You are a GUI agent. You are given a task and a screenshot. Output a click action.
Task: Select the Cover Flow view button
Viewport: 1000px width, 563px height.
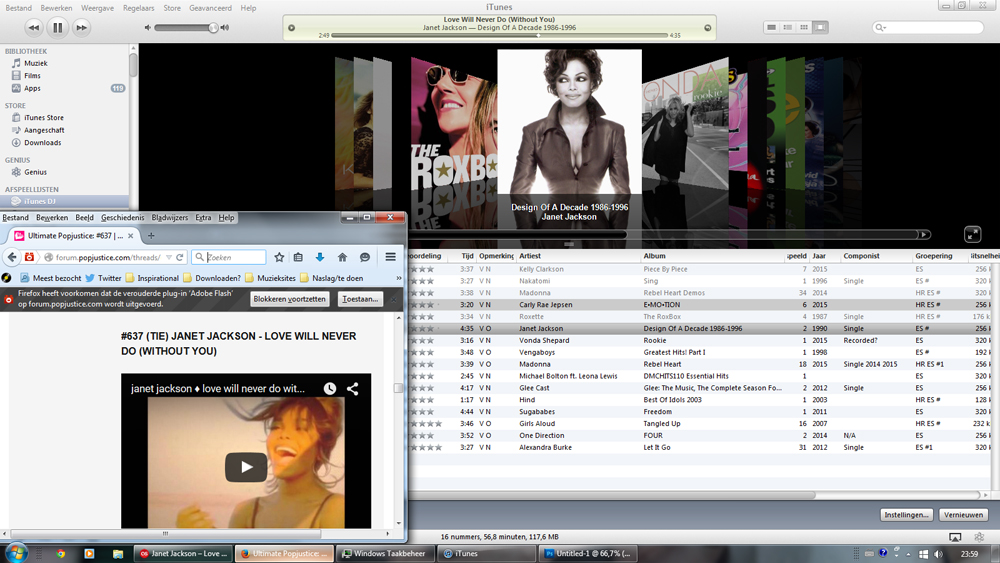pyautogui.click(x=821, y=27)
